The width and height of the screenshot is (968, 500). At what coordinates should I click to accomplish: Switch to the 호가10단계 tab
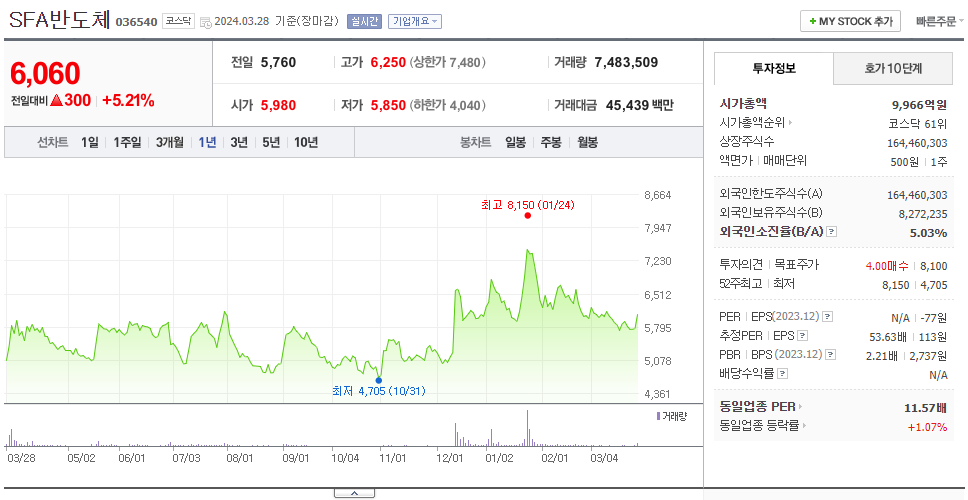(893, 69)
